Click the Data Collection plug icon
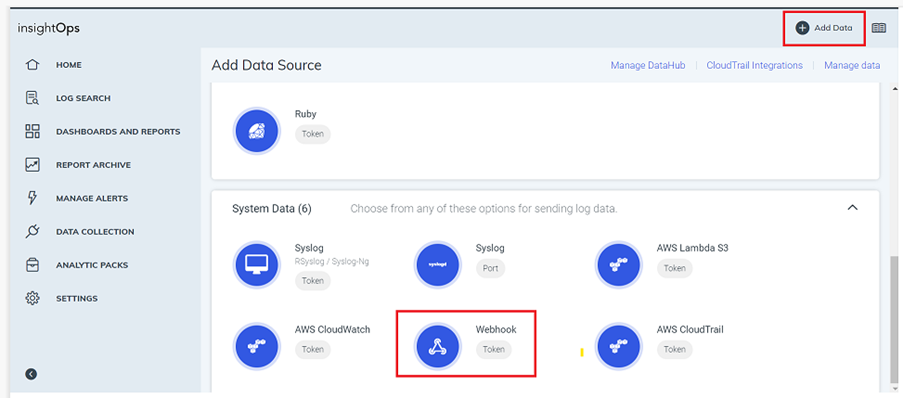 32,232
